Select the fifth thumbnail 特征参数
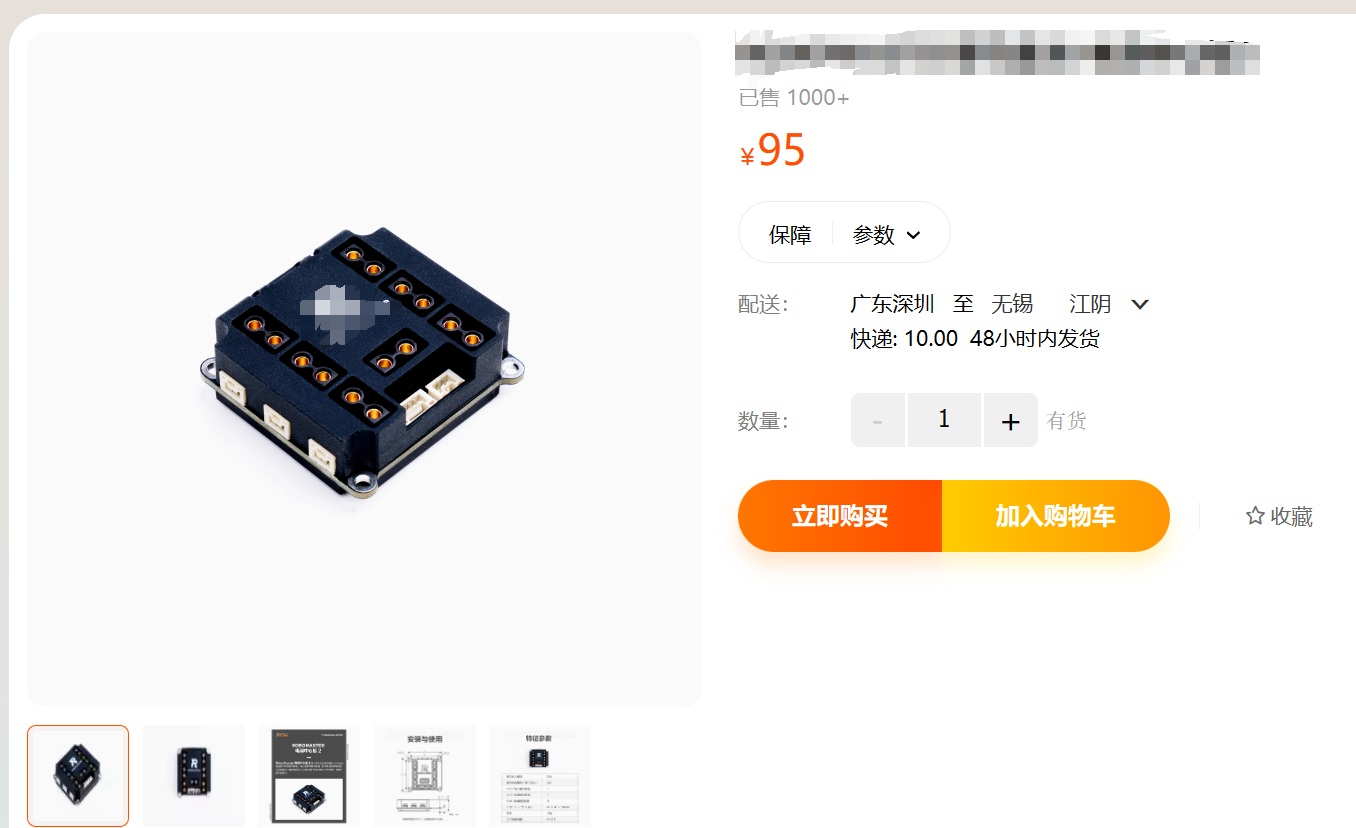This screenshot has width=1356, height=828. [x=540, y=776]
